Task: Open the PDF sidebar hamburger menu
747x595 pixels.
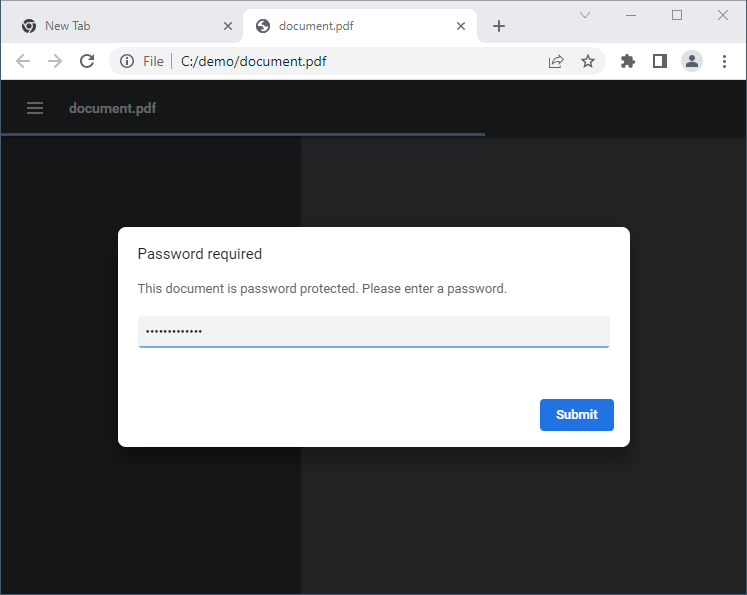Action: (x=35, y=108)
